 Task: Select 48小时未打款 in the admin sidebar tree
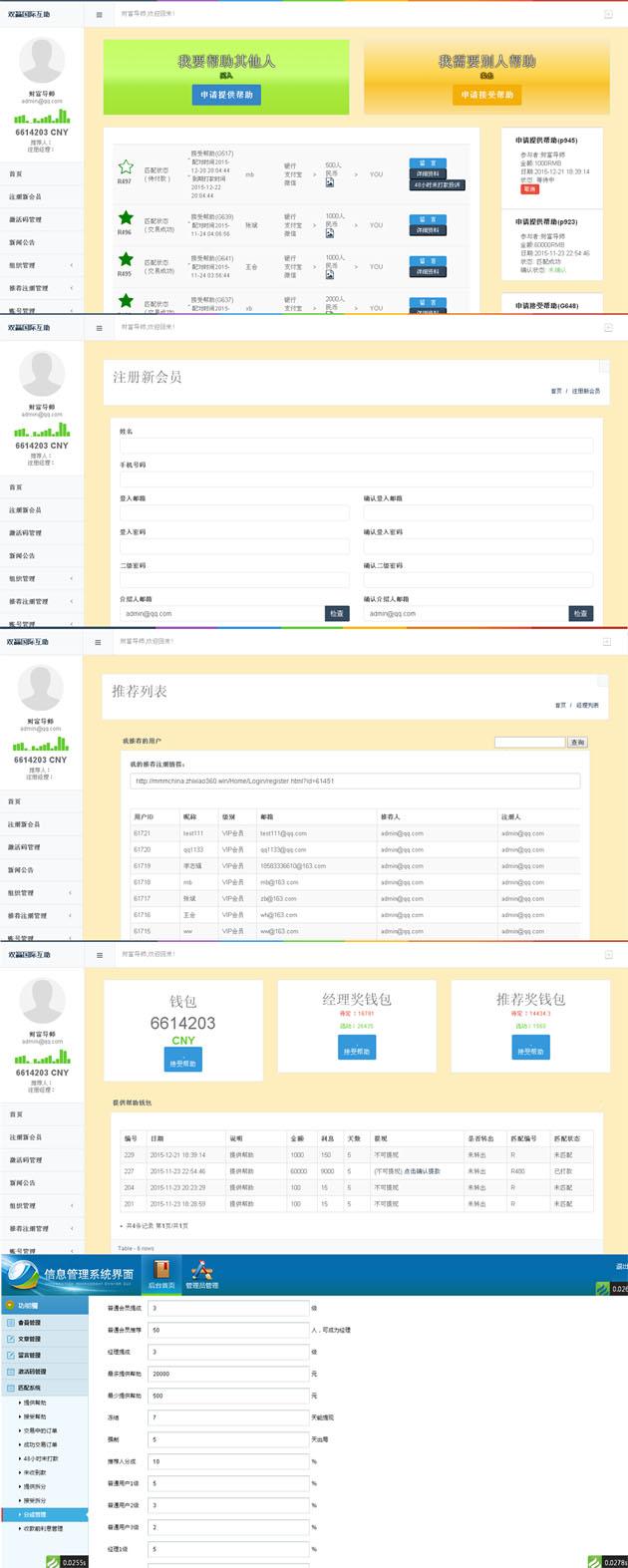40,1458
